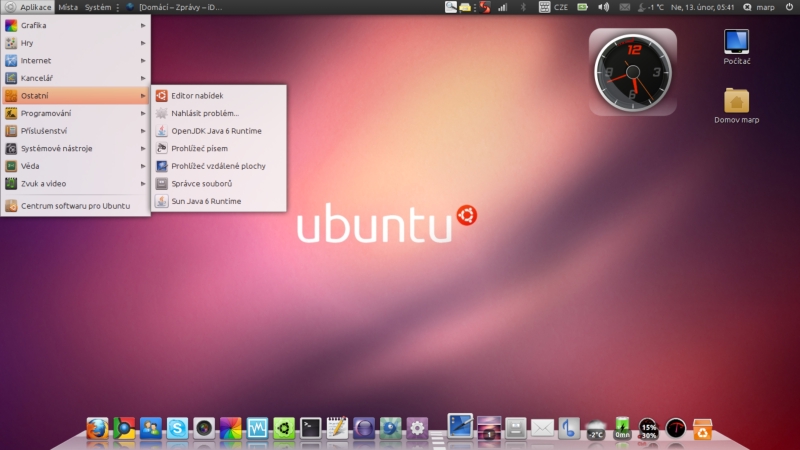Screen dimensions: 800x450
Task: Click the Bluetooth indicator in top panel
Action: pos(523,7)
